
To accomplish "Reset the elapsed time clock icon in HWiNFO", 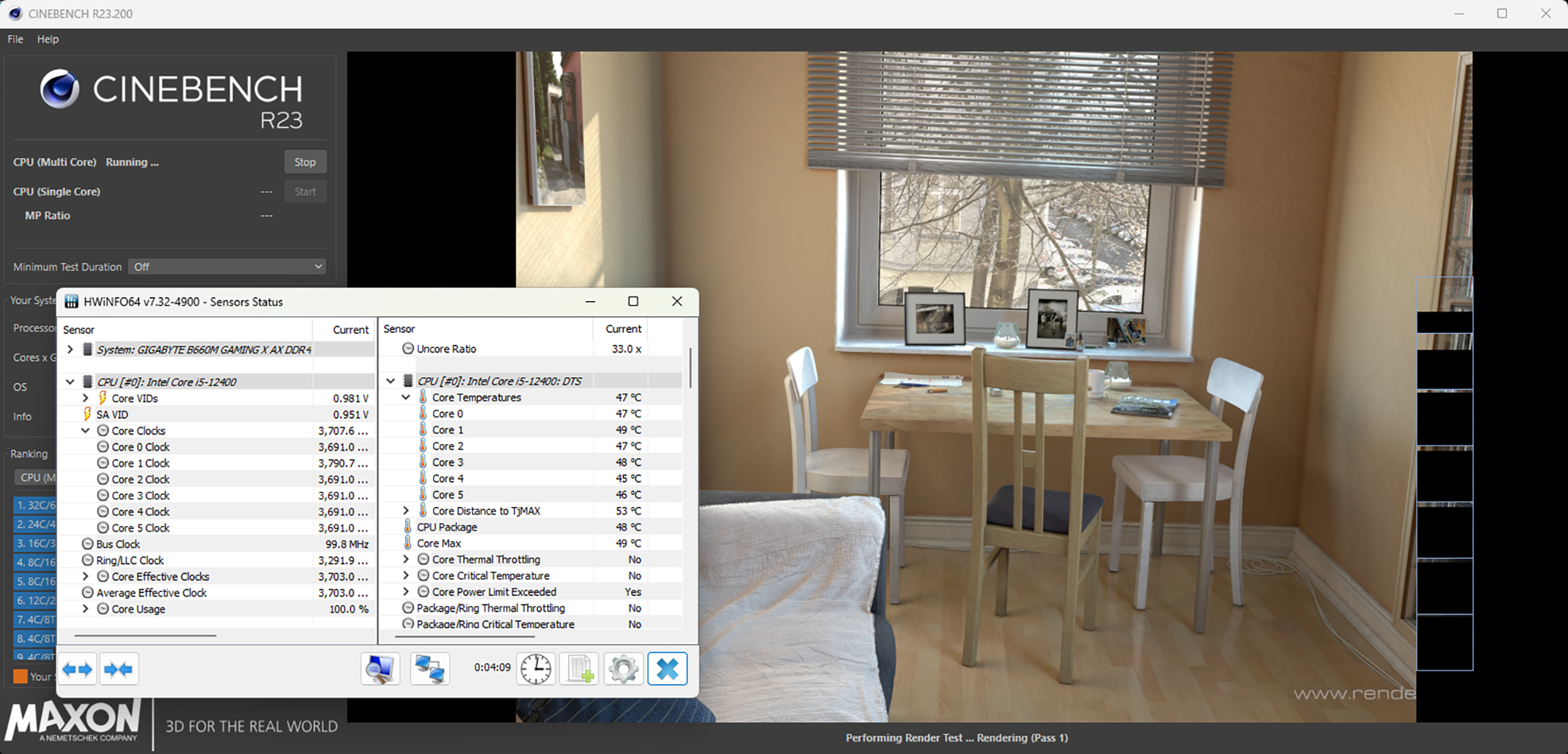I will click(x=536, y=669).
